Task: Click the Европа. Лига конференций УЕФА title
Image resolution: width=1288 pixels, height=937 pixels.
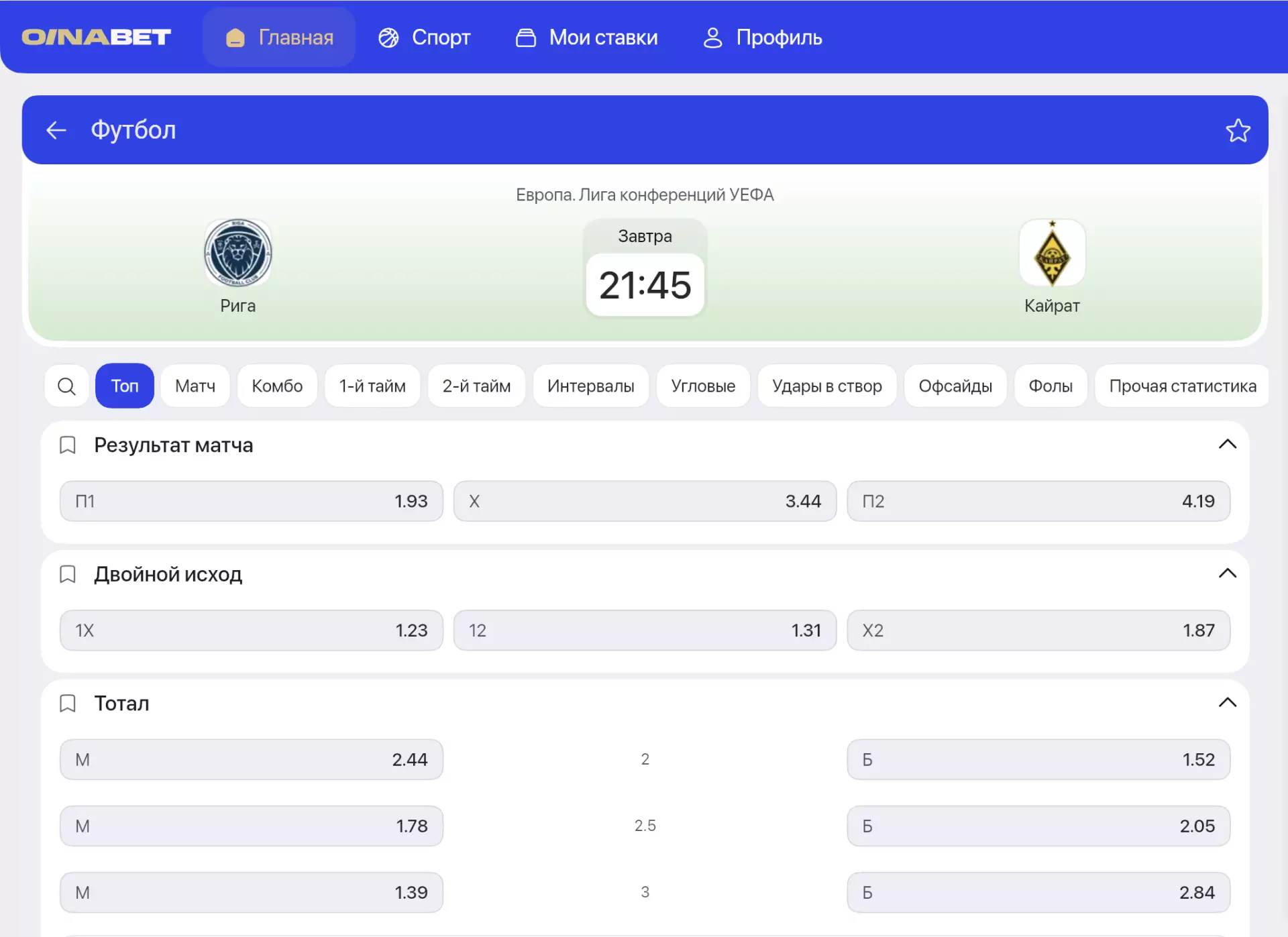Action: point(645,195)
